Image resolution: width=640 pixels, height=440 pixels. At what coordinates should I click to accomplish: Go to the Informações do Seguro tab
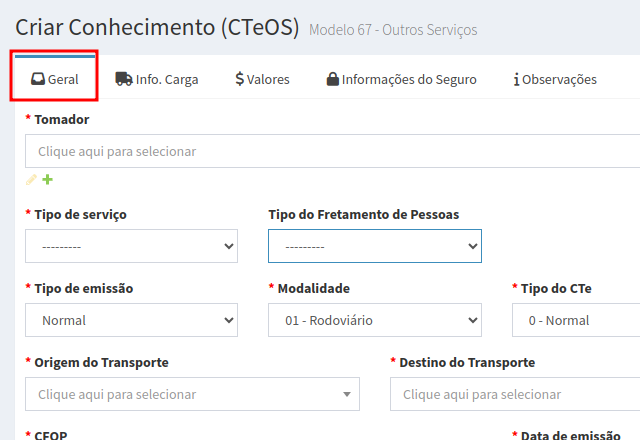coord(409,80)
